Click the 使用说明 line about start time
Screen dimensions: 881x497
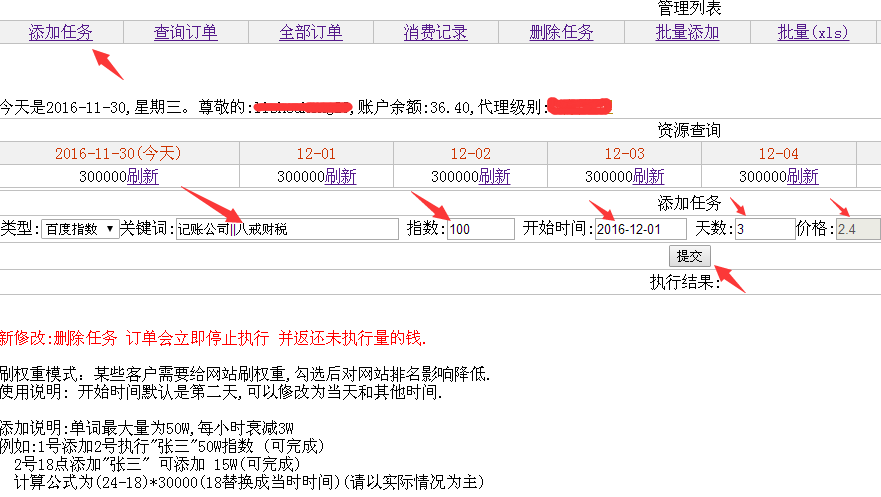click(x=221, y=392)
